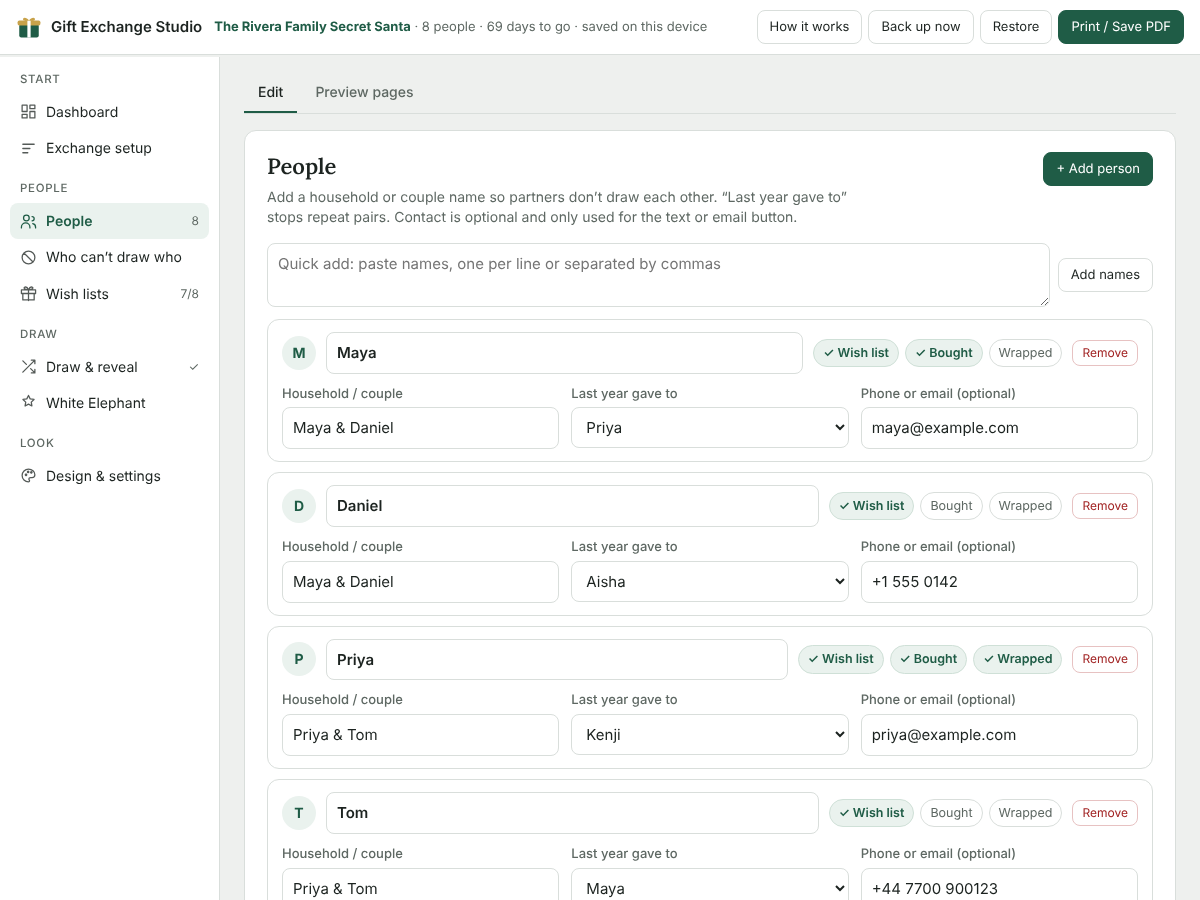Open the Draw & reveal shuffle icon
Screen dimensions: 1200x900
pyautogui.click(x=28, y=367)
